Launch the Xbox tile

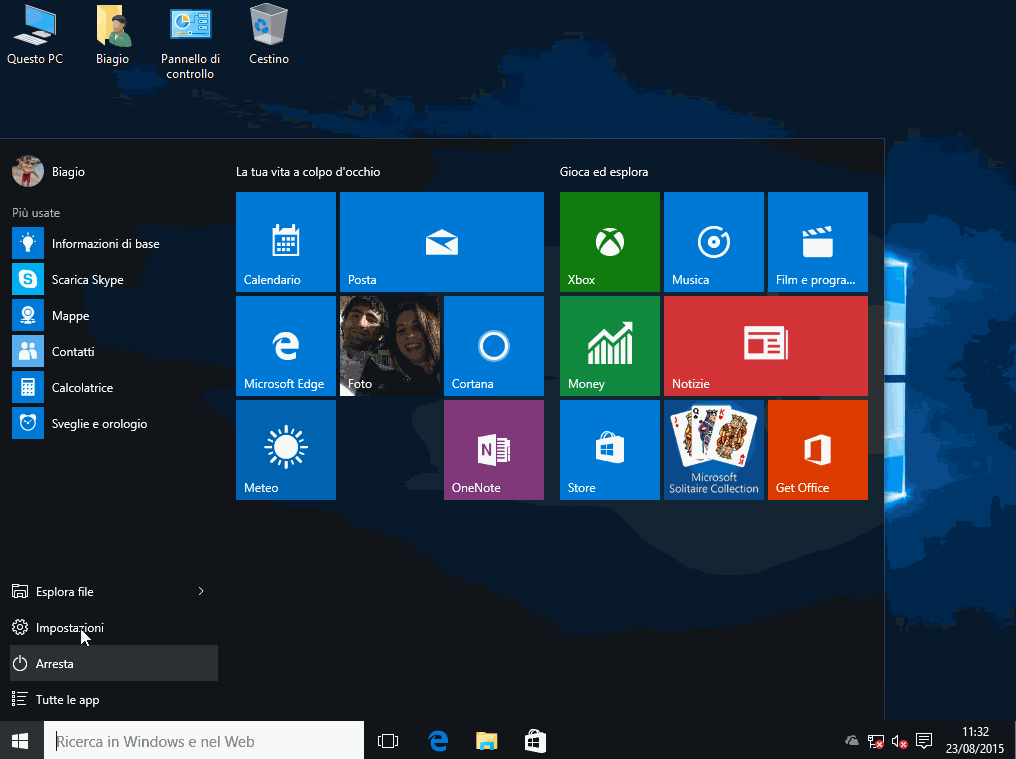pos(609,242)
